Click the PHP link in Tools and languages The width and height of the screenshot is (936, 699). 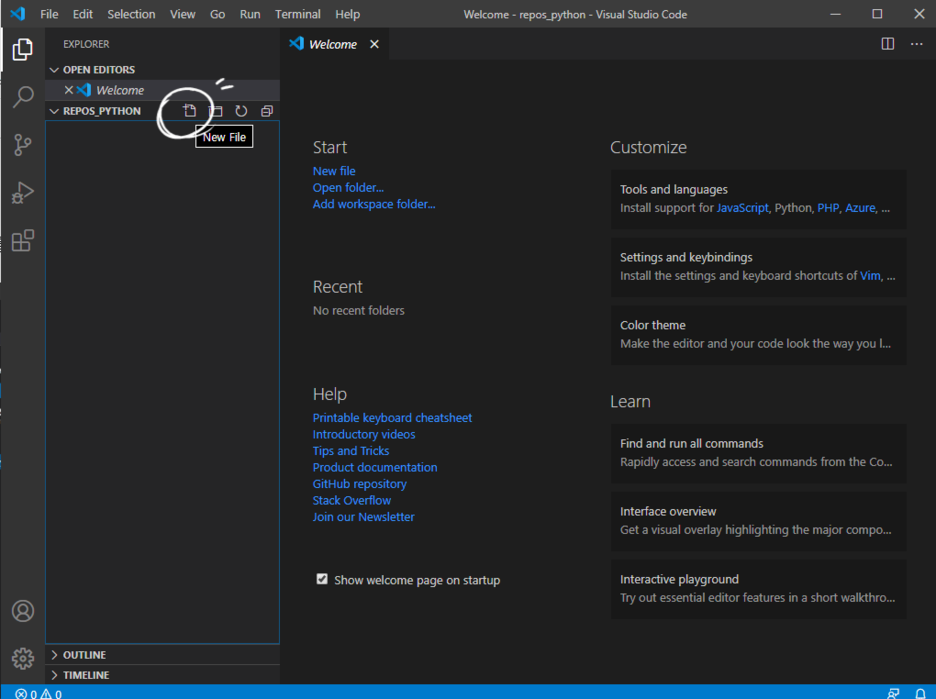(828, 208)
